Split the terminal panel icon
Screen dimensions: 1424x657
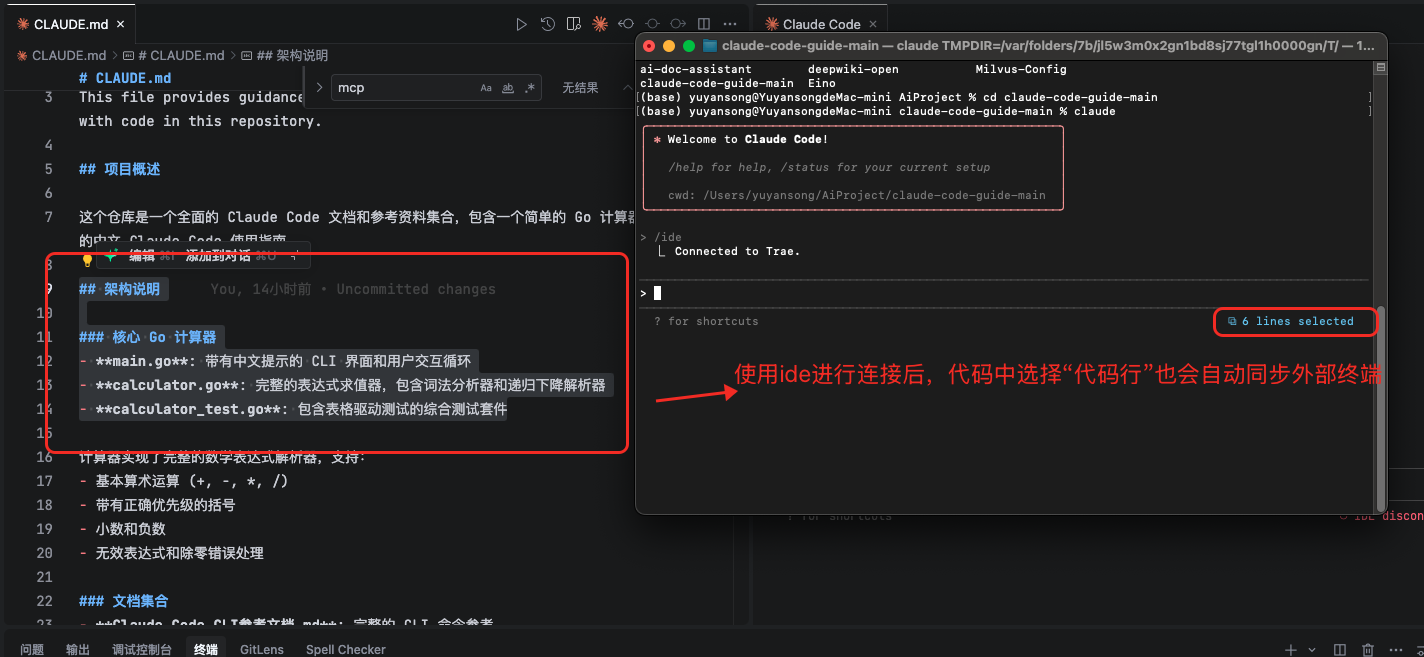click(x=1342, y=650)
